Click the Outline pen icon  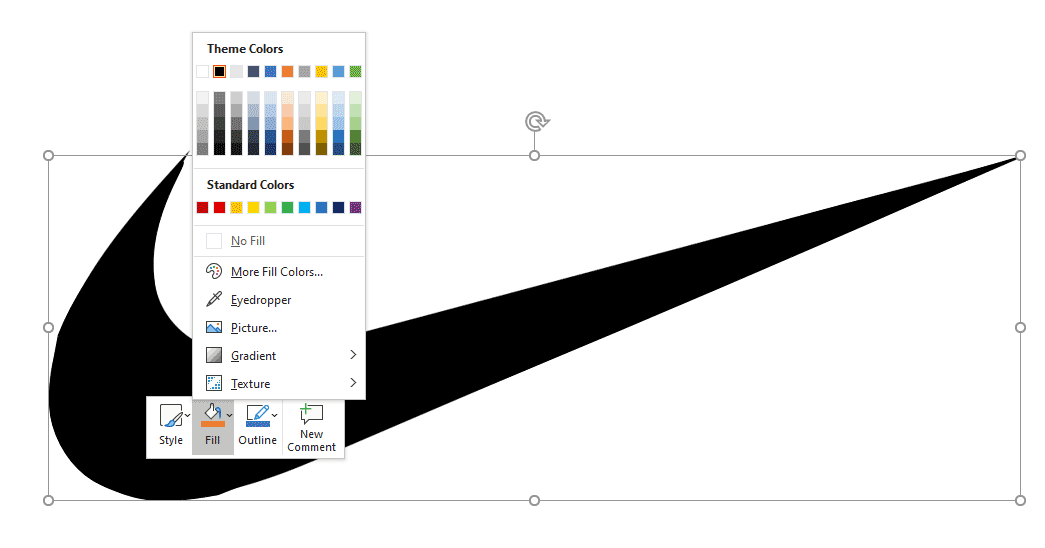click(x=257, y=415)
